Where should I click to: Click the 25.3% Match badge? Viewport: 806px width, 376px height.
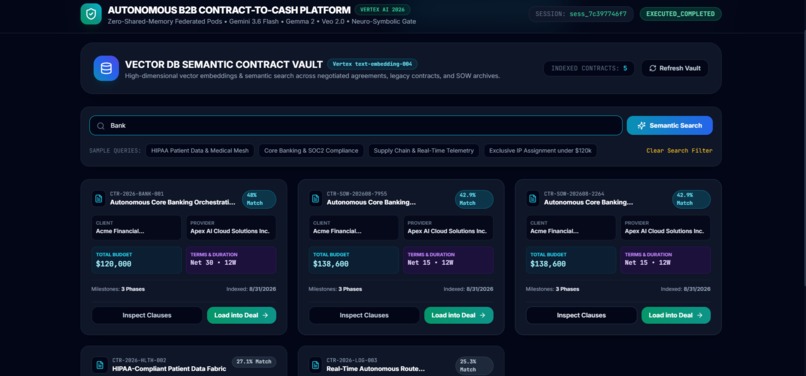click(474, 365)
